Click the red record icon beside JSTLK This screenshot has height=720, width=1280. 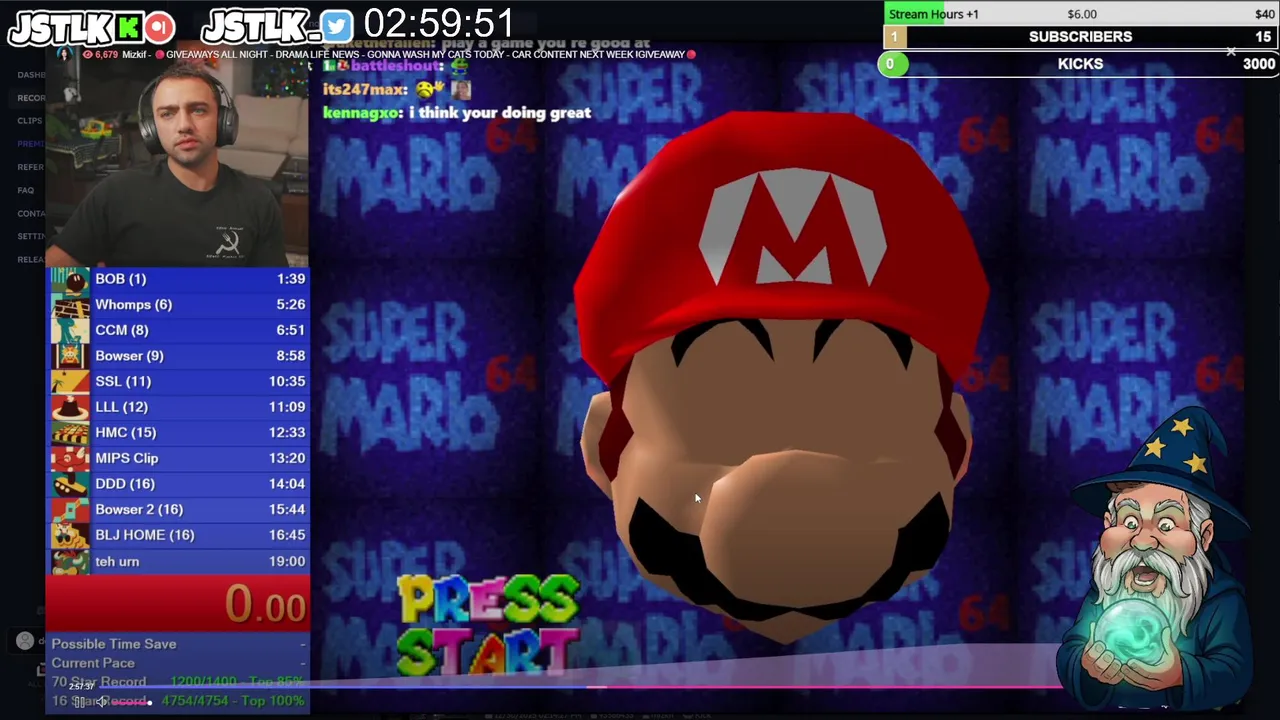159,27
